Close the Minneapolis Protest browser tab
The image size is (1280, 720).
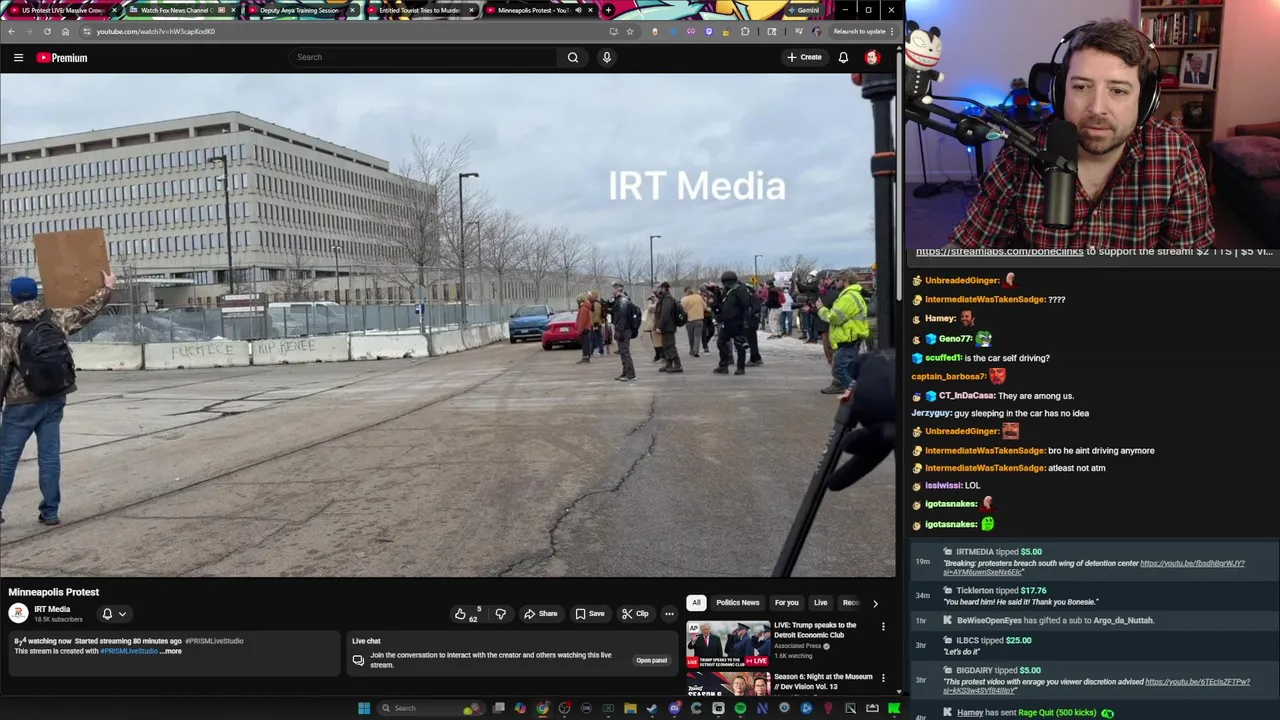(590, 10)
